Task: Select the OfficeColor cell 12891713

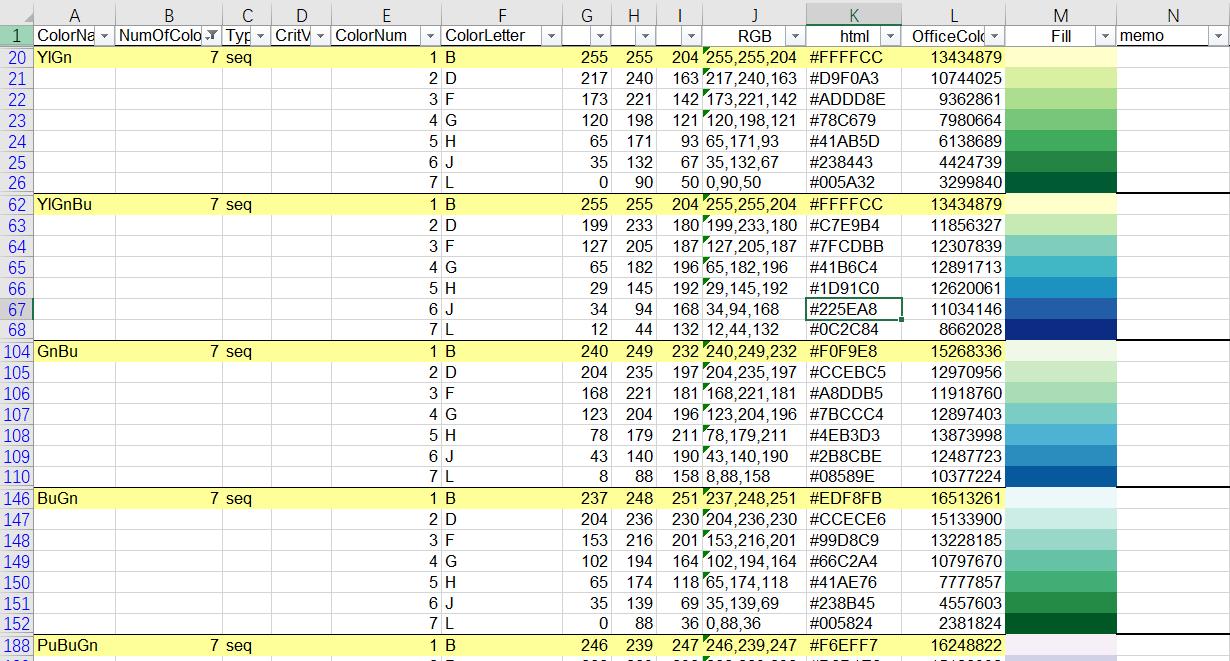Action: 953,267
